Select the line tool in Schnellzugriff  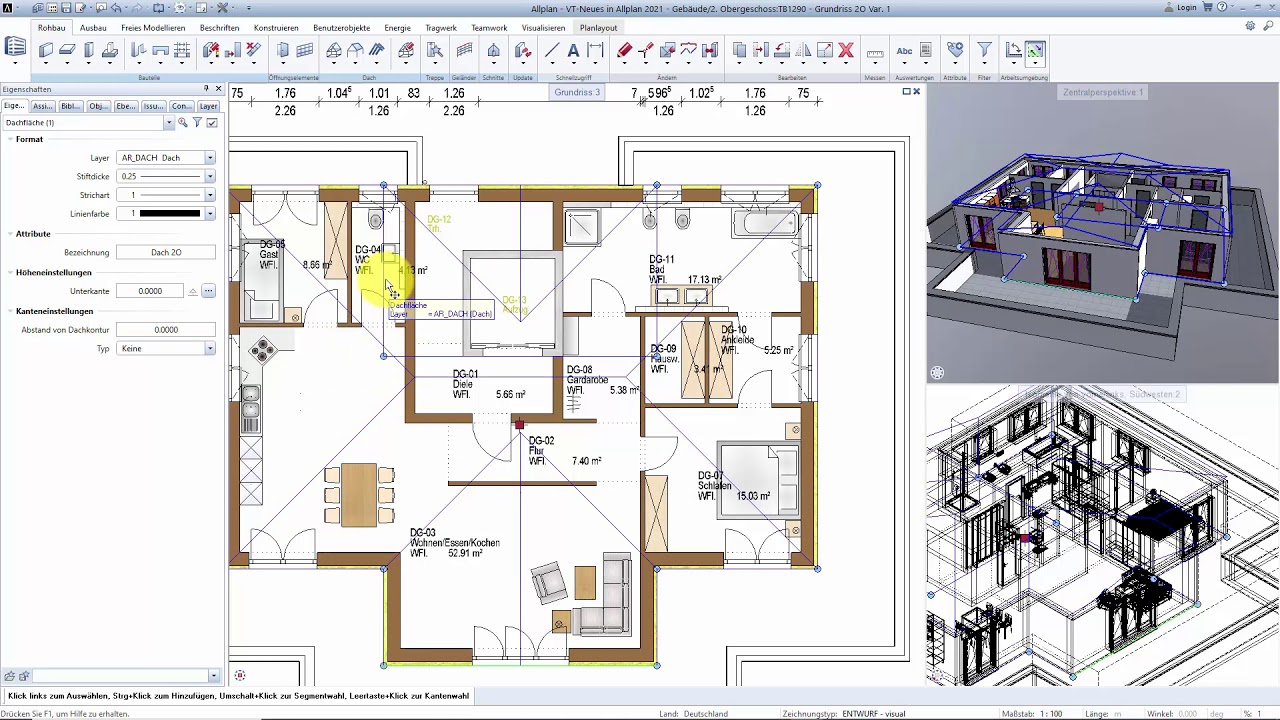[551, 50]
